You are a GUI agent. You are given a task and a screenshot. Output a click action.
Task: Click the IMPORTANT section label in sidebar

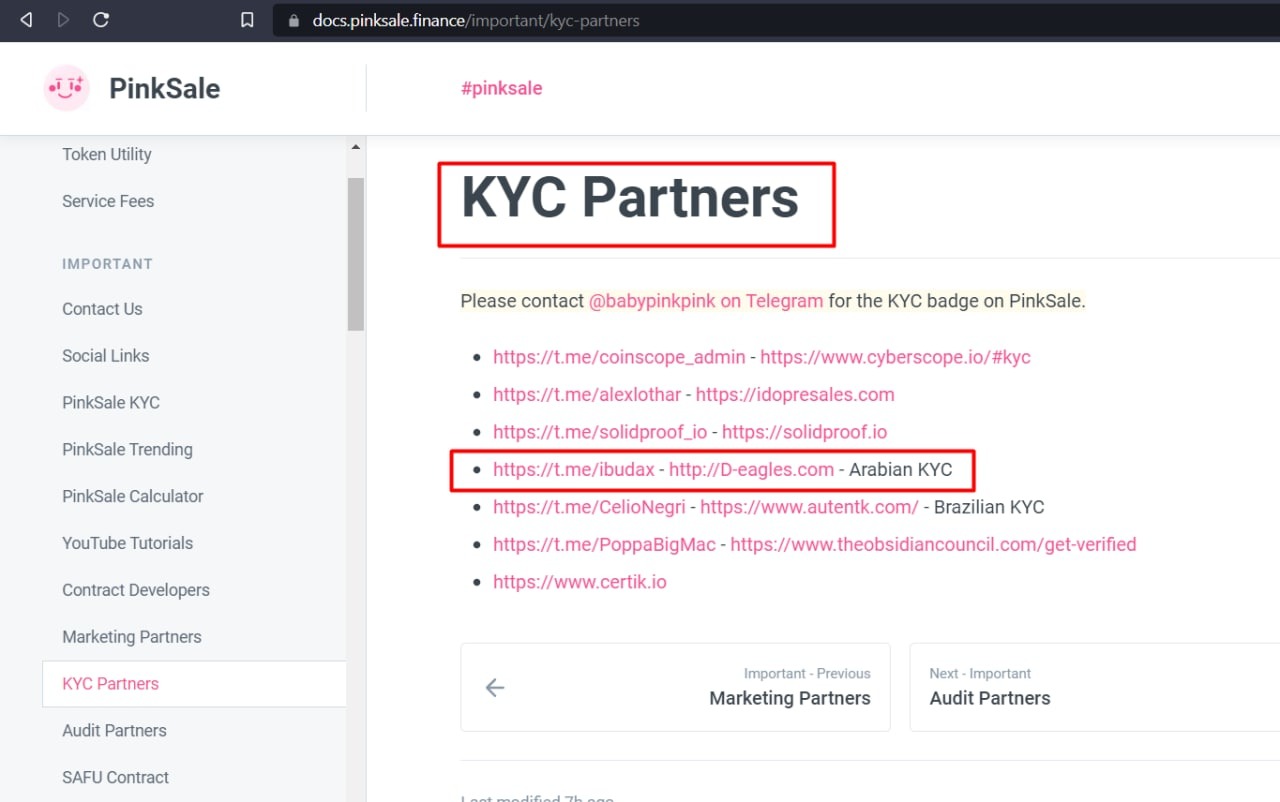[107, 264]
